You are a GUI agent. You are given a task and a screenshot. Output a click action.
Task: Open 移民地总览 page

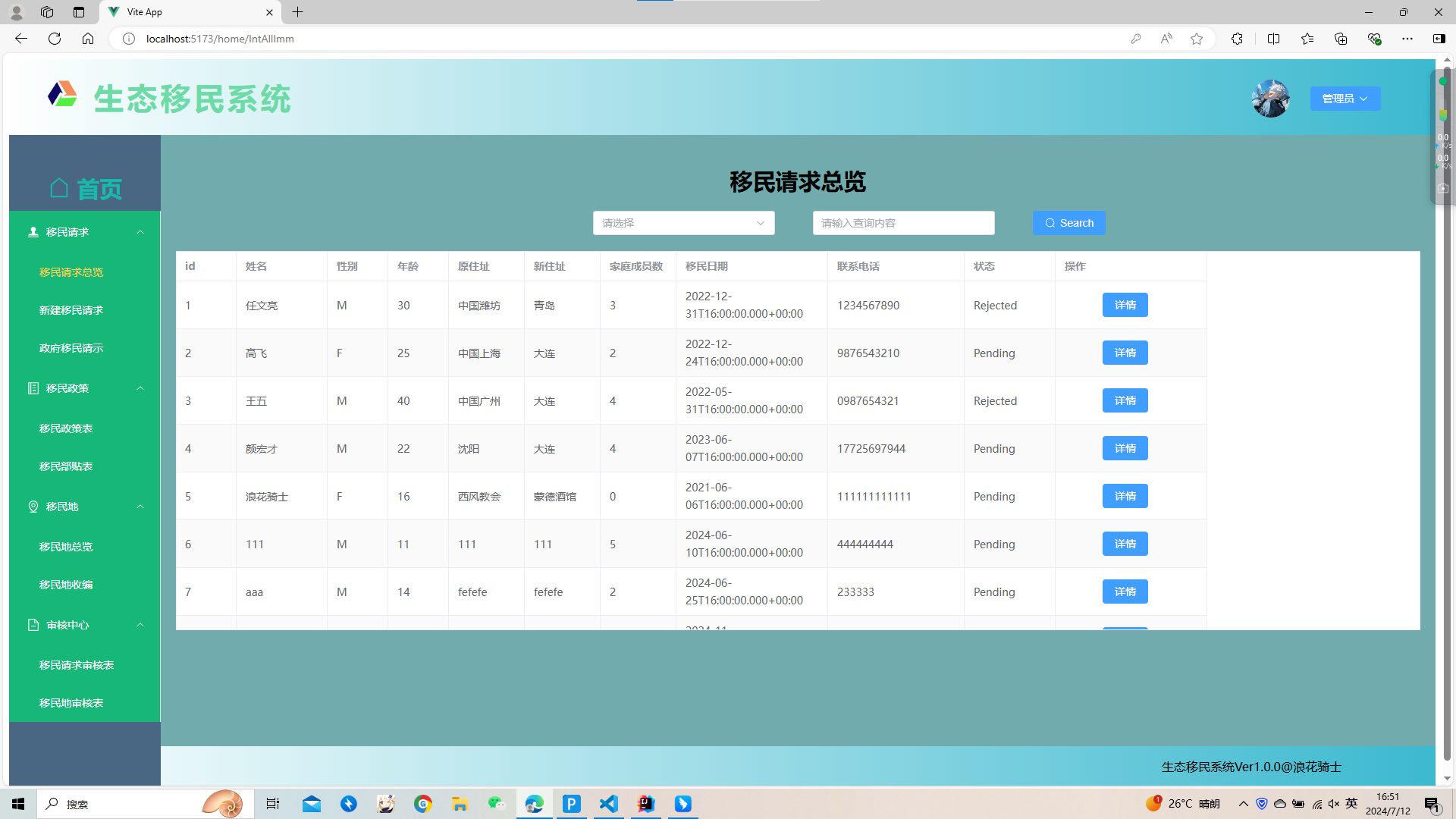[x=66, y=547]
